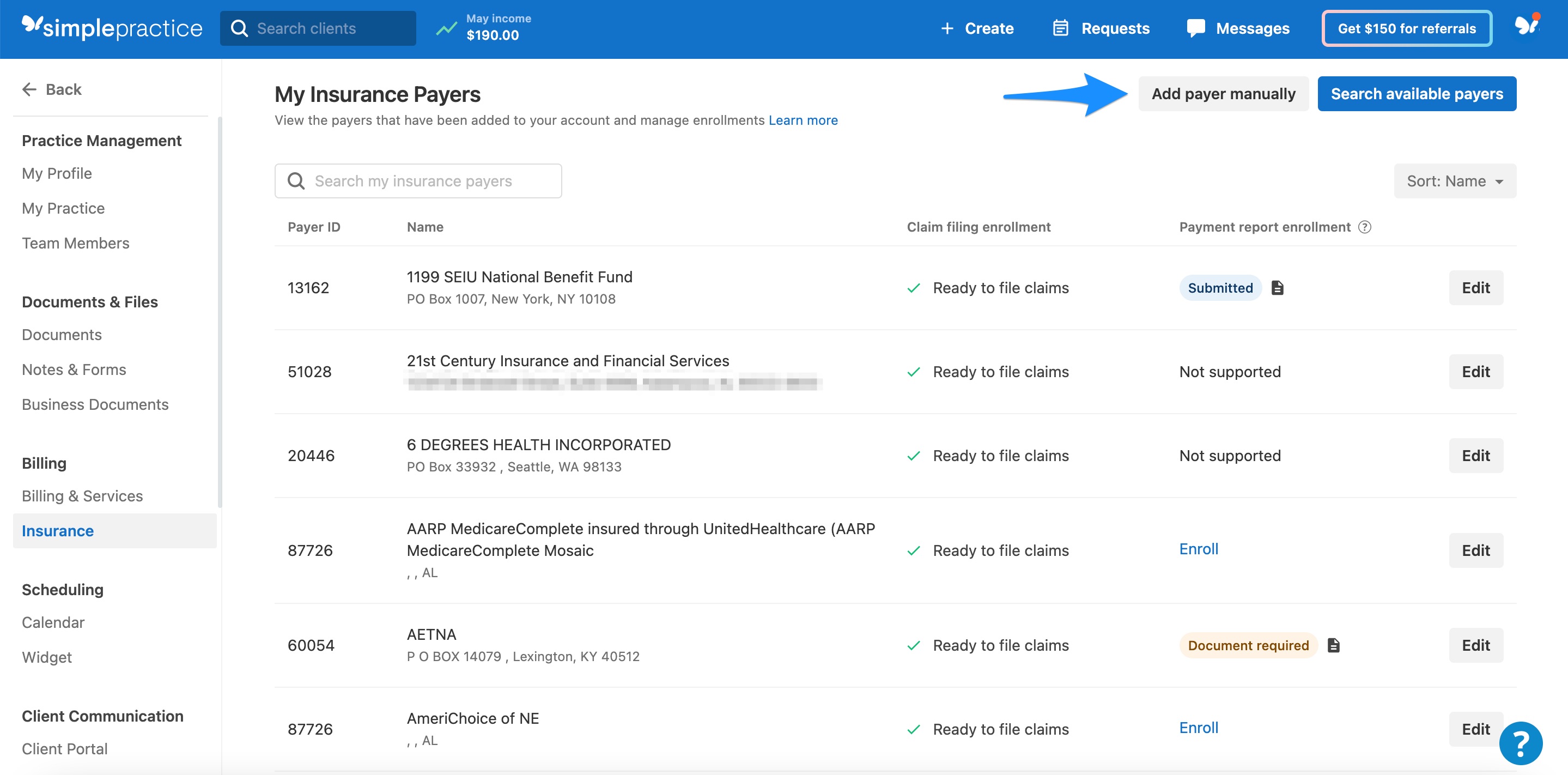Open Team Members page
Image resolution: width=1568 pixels, height=775 pixels.
click(x=76, y=244)
